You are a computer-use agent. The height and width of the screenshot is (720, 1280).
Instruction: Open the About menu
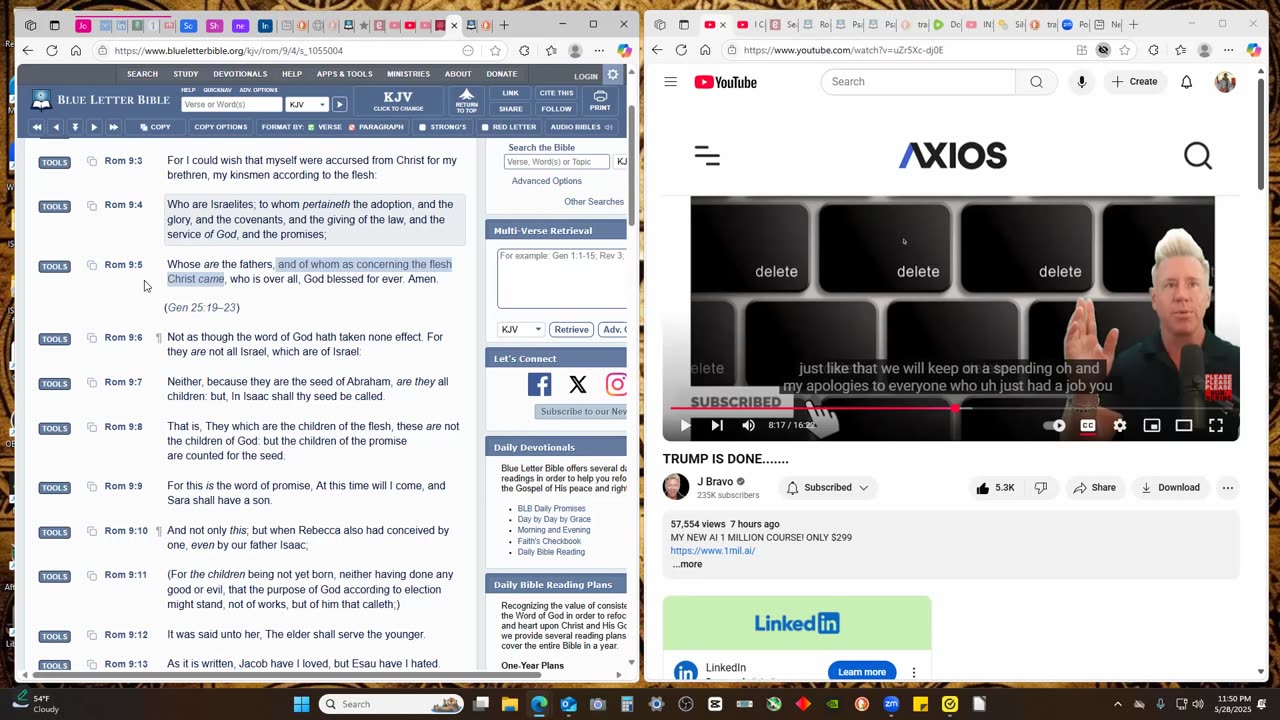point(458,74)
